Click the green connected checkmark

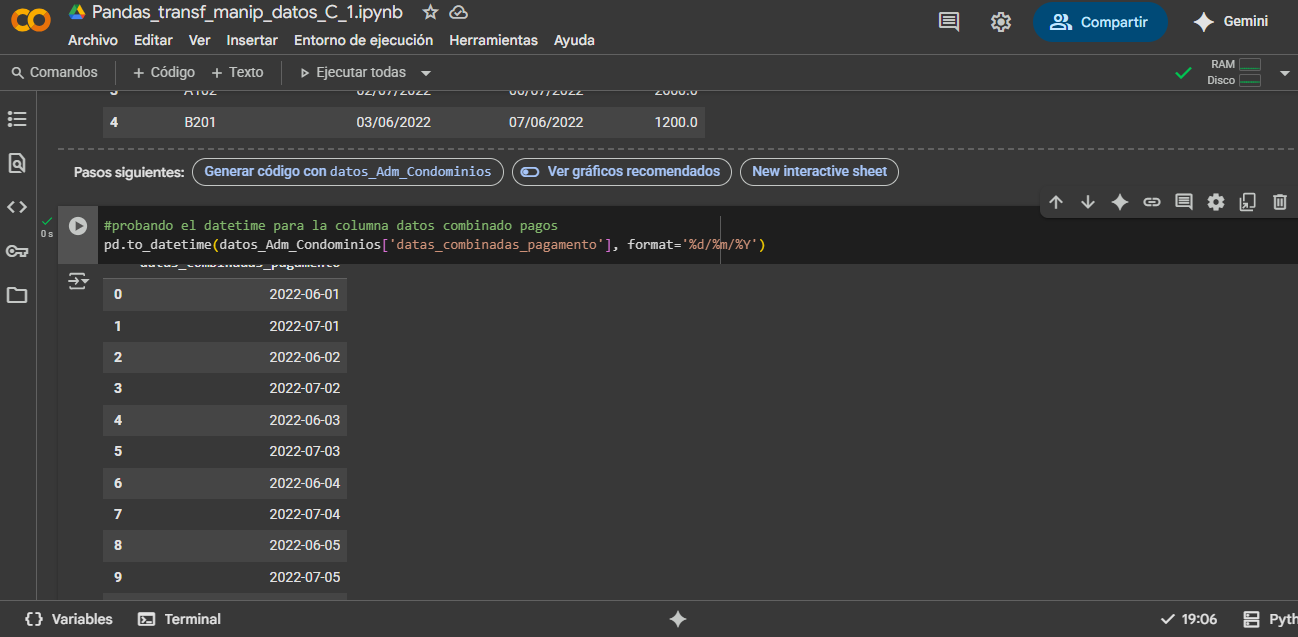point(1183,73)
